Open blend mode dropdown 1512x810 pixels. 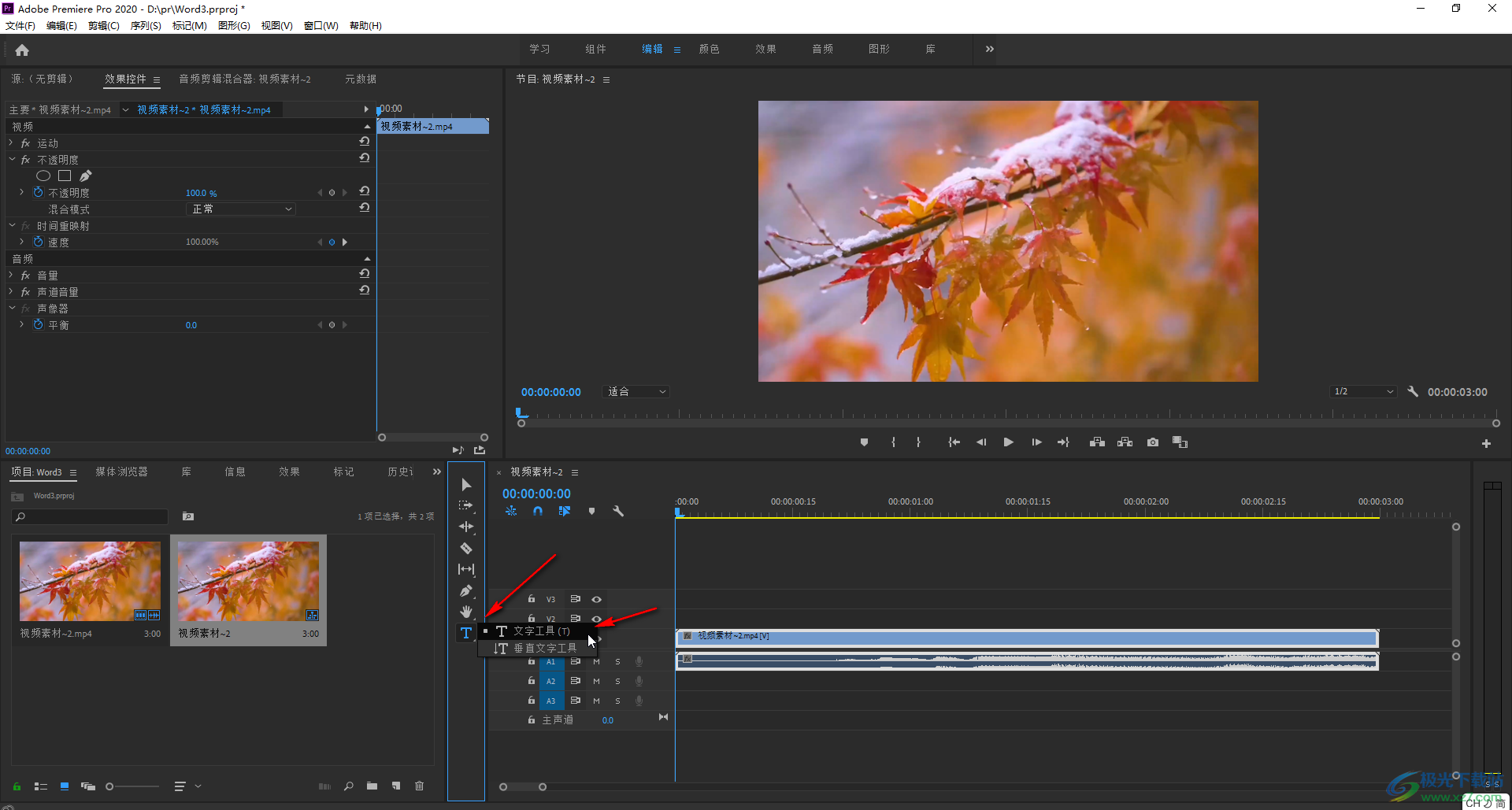point(241,209)
